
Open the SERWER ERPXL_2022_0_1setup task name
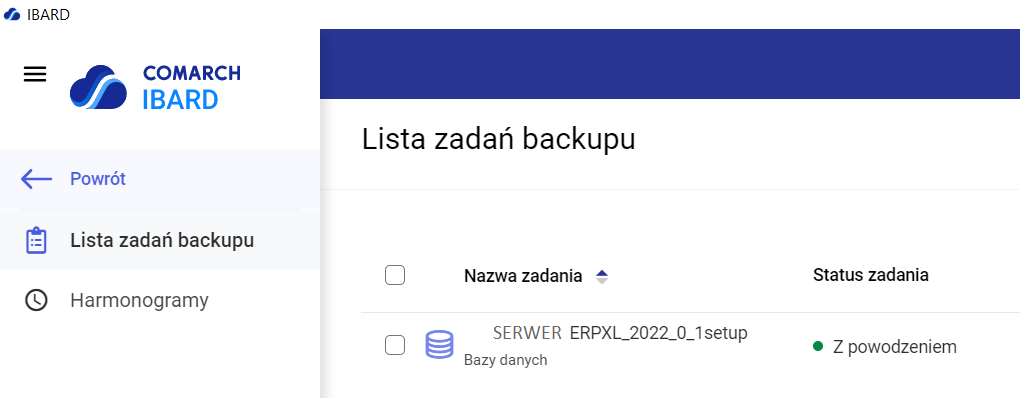coord(621,333)
